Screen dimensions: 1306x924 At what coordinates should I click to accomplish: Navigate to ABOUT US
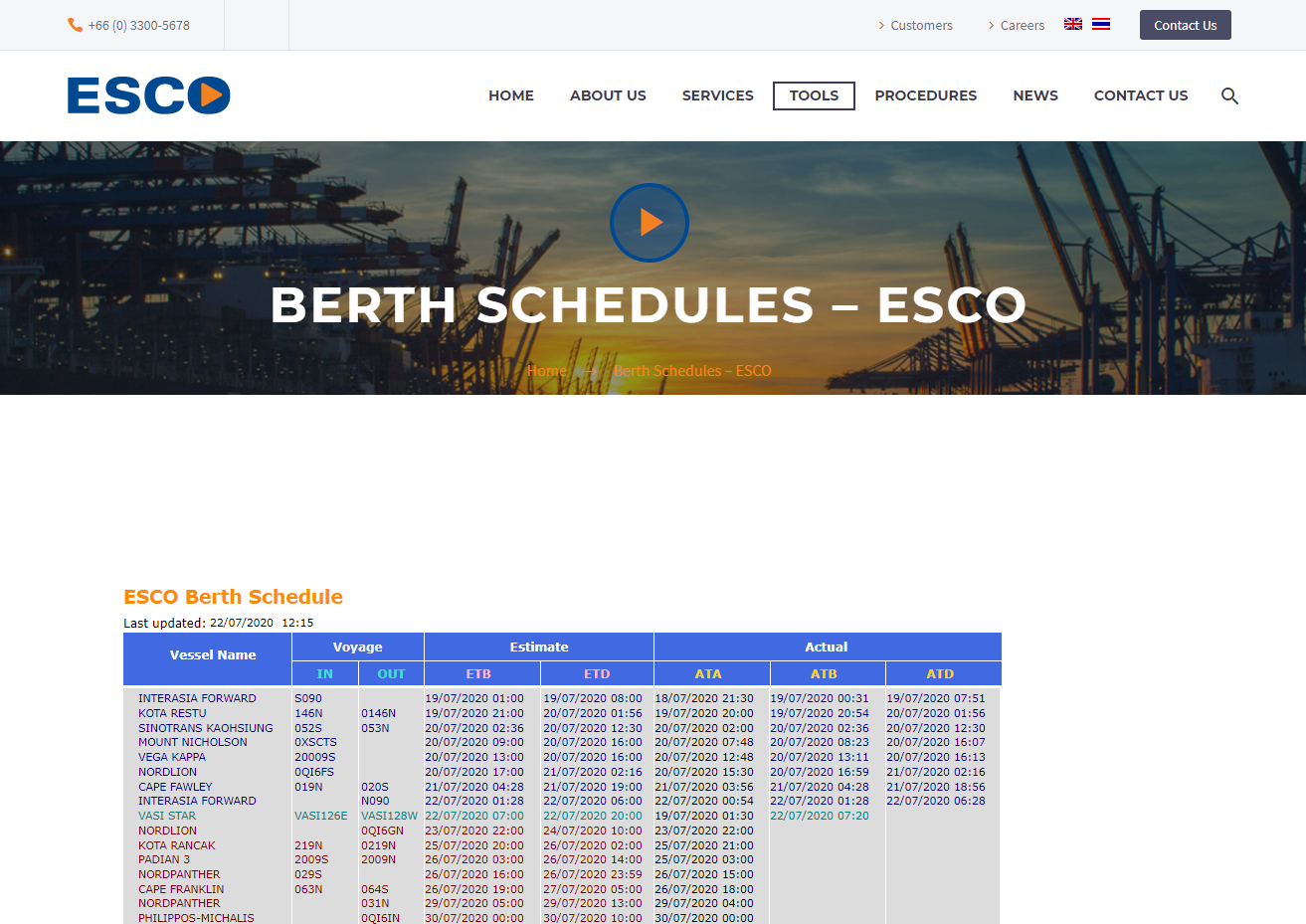[x=608, y=95]
